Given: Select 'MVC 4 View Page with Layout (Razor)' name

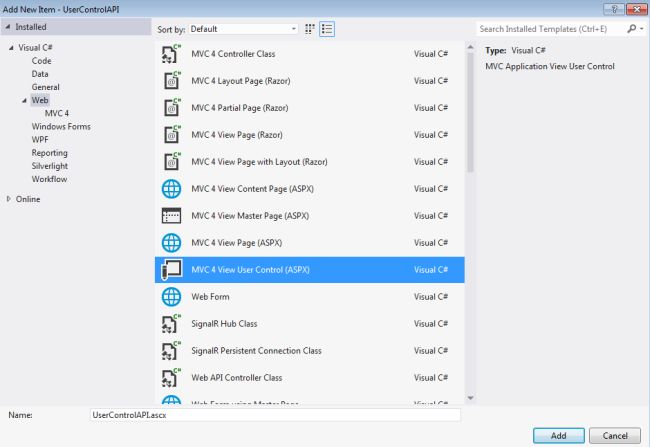Looking at the screenshot, I should (x=259, y=162).
